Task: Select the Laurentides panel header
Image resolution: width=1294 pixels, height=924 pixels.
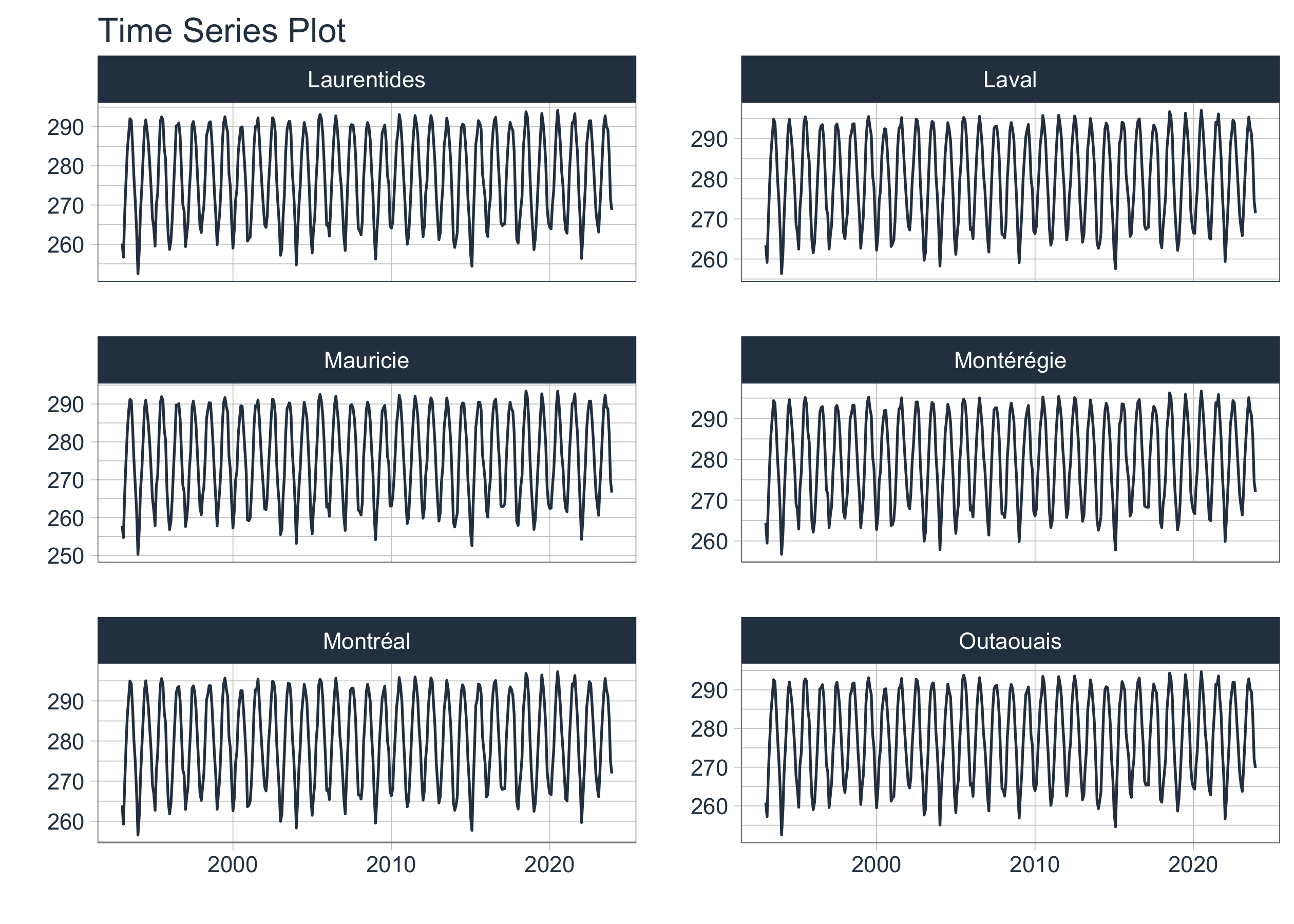Action: tap(367, 79)
